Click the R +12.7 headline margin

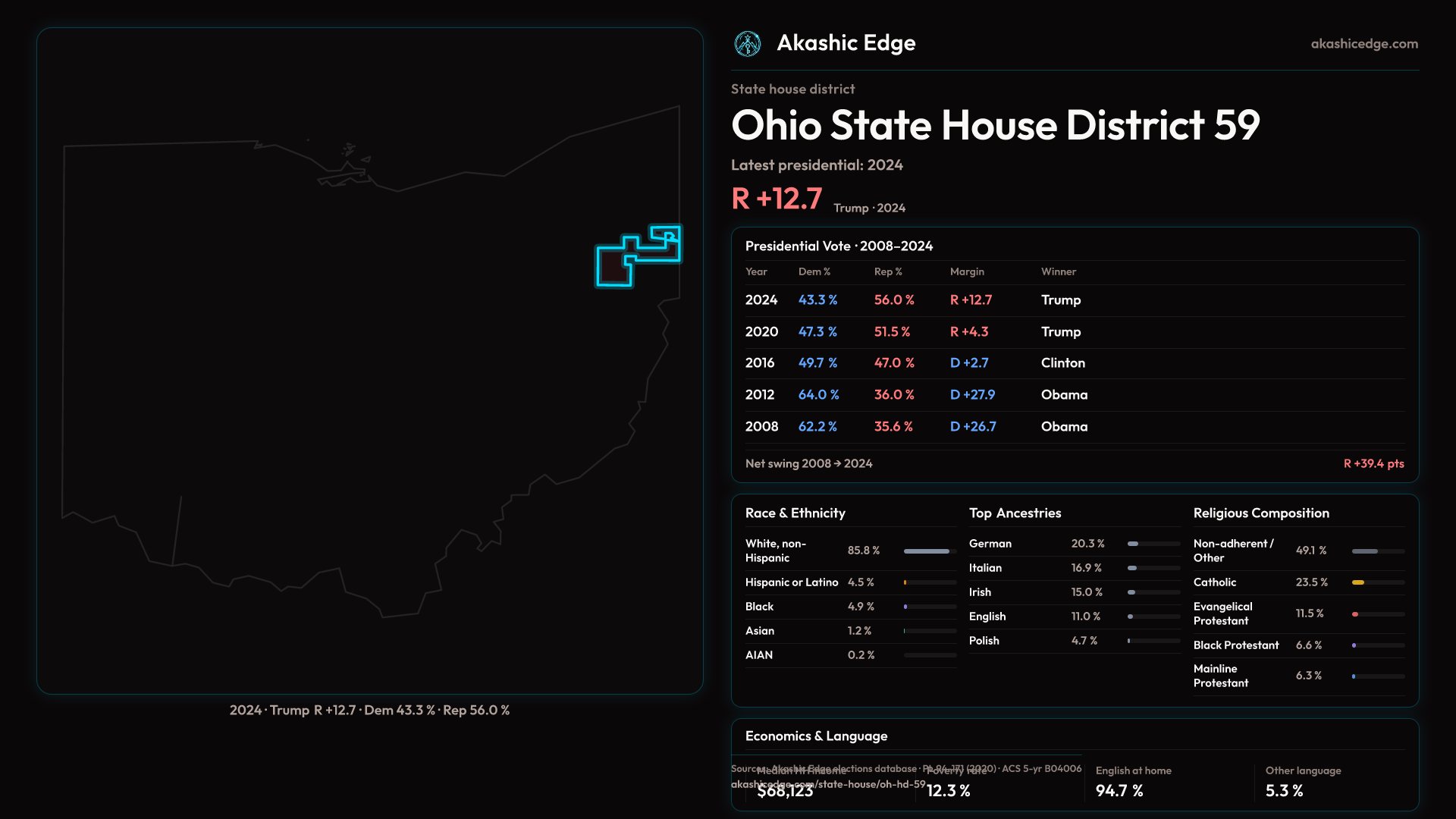pos(777,199)
